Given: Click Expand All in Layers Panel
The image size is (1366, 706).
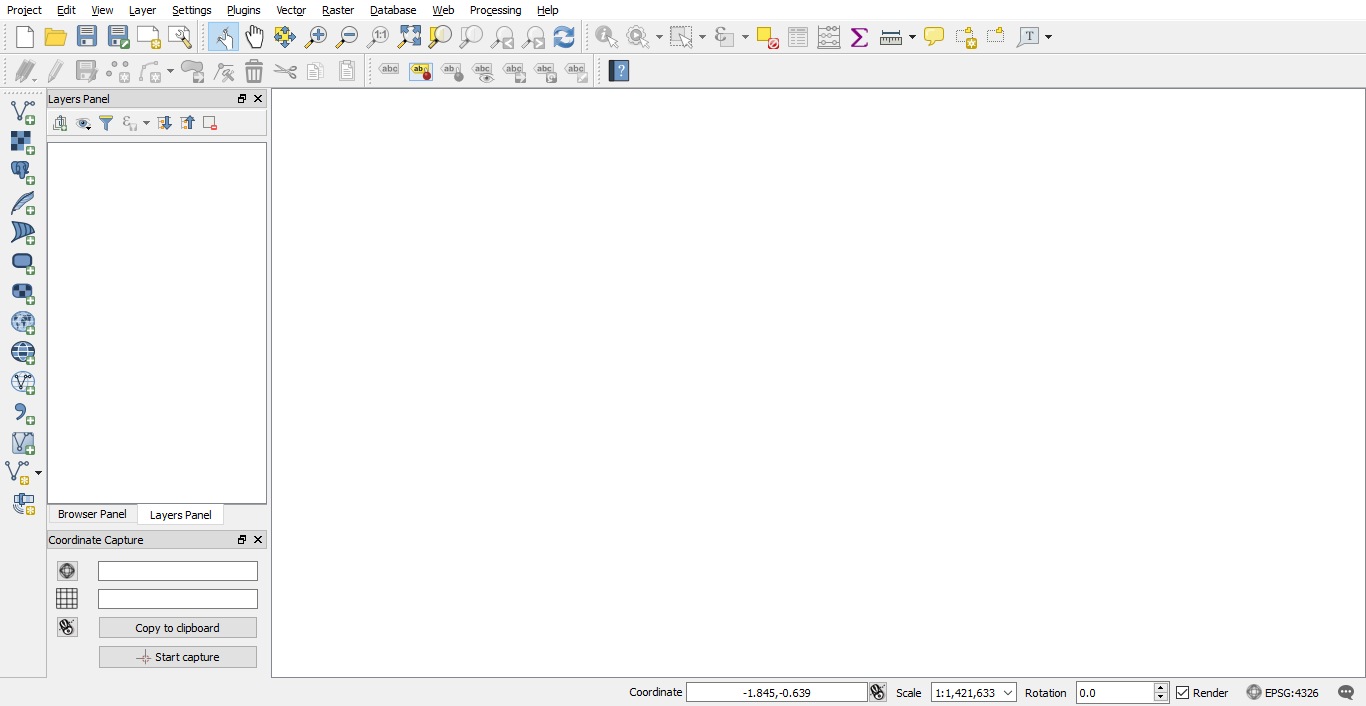Looking at the screenshot, I should click(x=164, y=123).
